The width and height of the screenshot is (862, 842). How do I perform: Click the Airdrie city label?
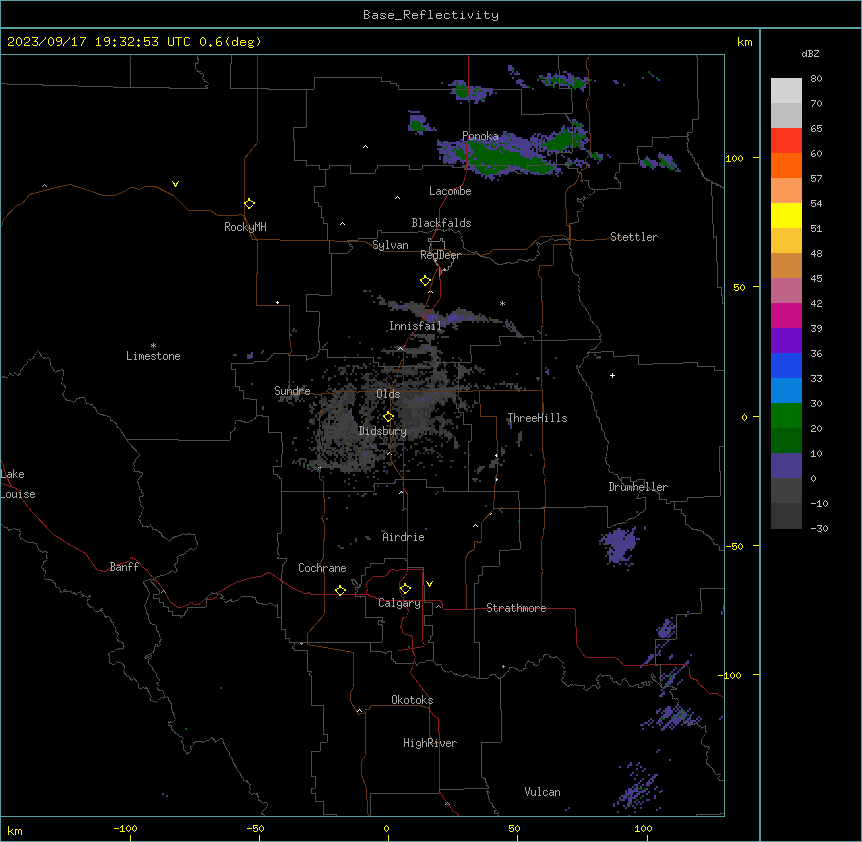click(404, 537)
